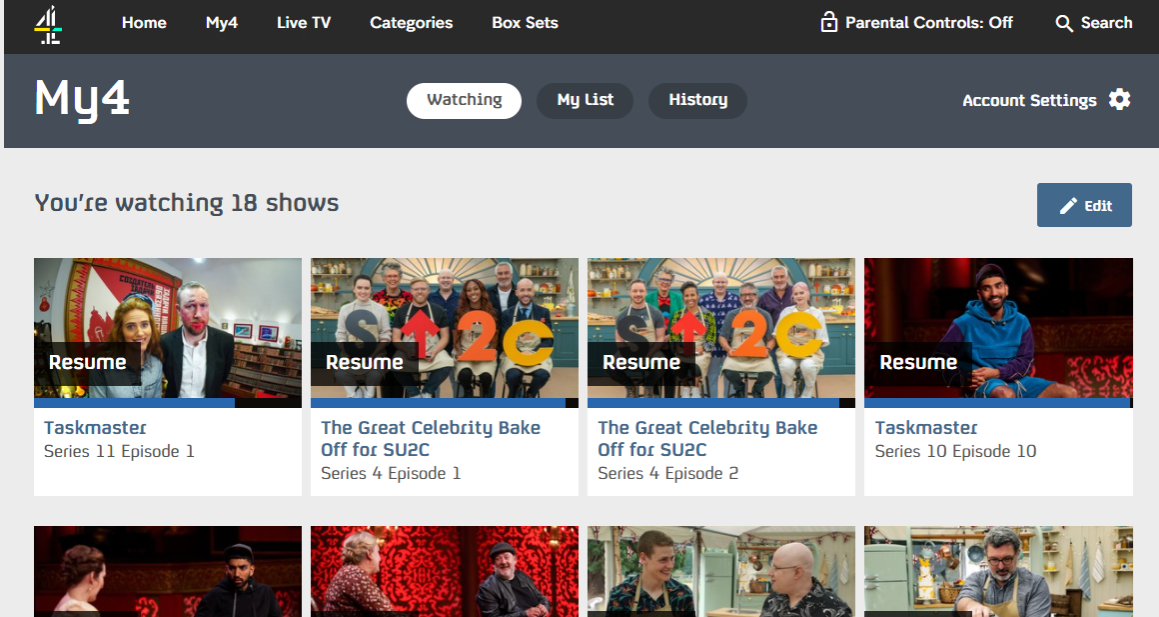Viewport: 1159px width, 617px height.
Task: Click "Series 4 Episode 1" text
Action: pos(390,474)
